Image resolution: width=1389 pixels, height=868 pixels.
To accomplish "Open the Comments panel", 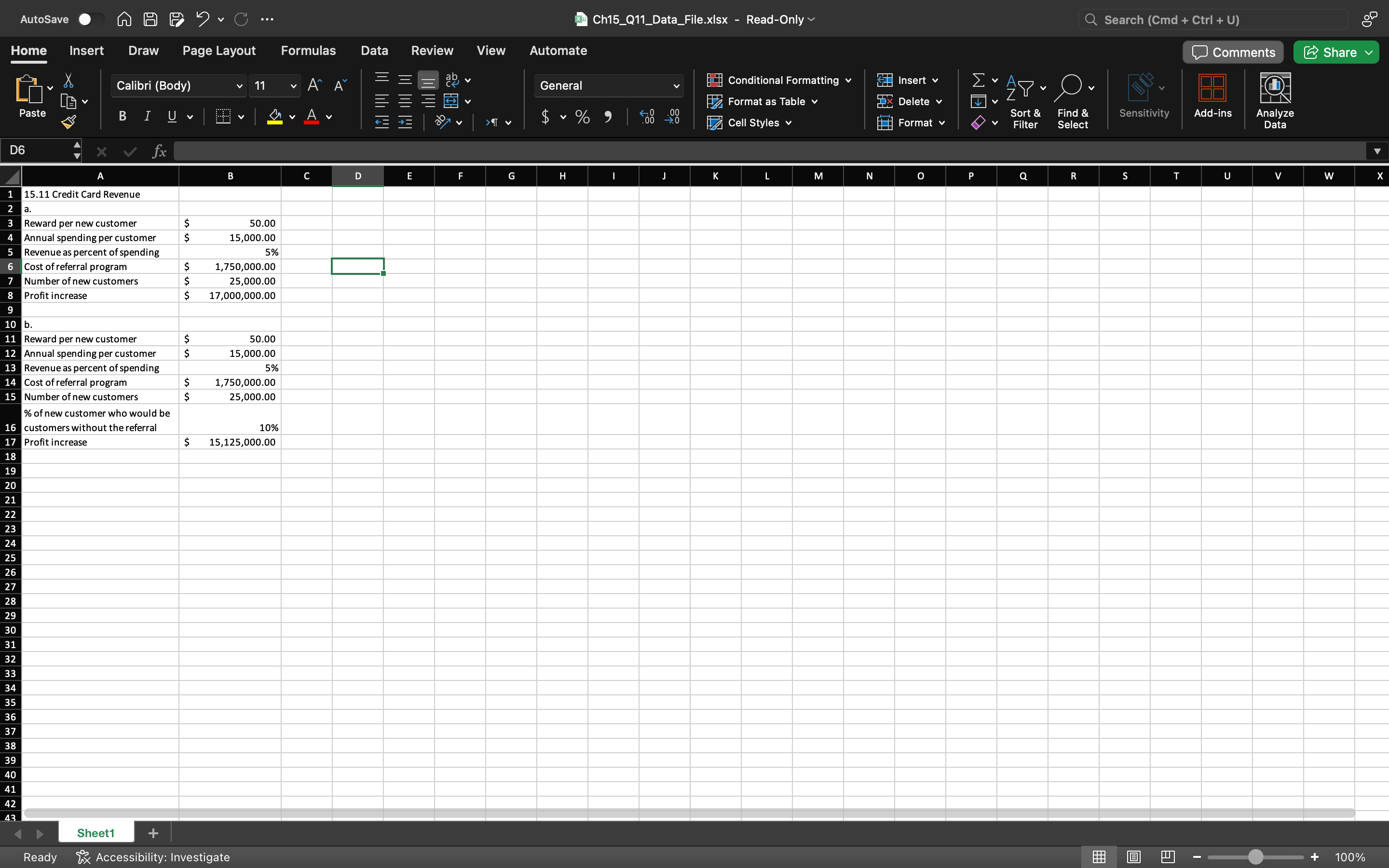I will tap(1232, 52).
